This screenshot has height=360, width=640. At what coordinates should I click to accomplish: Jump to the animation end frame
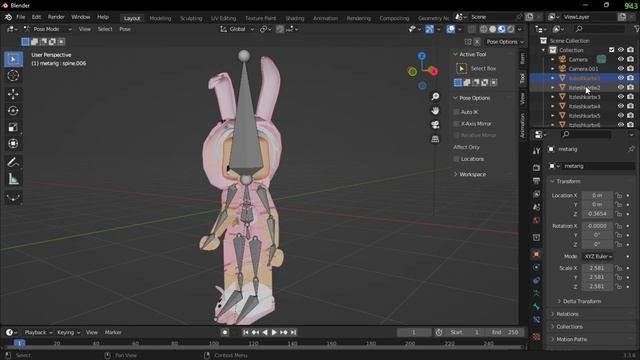[x=293, y=332]
